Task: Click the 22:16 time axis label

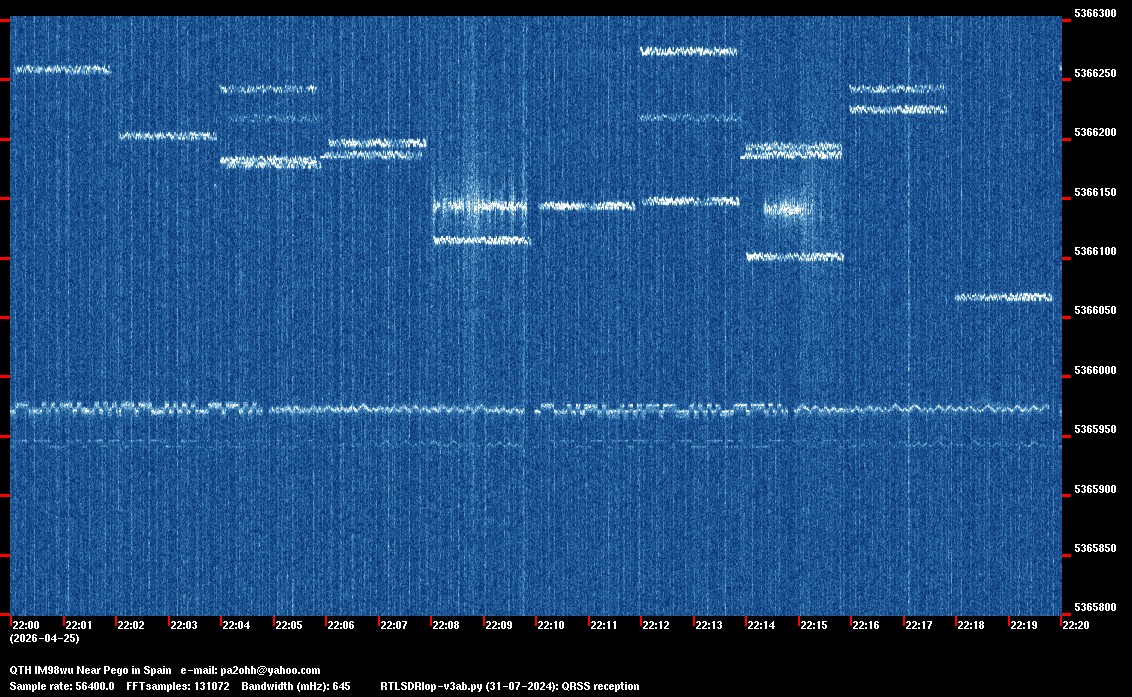Action: [866, 625]
